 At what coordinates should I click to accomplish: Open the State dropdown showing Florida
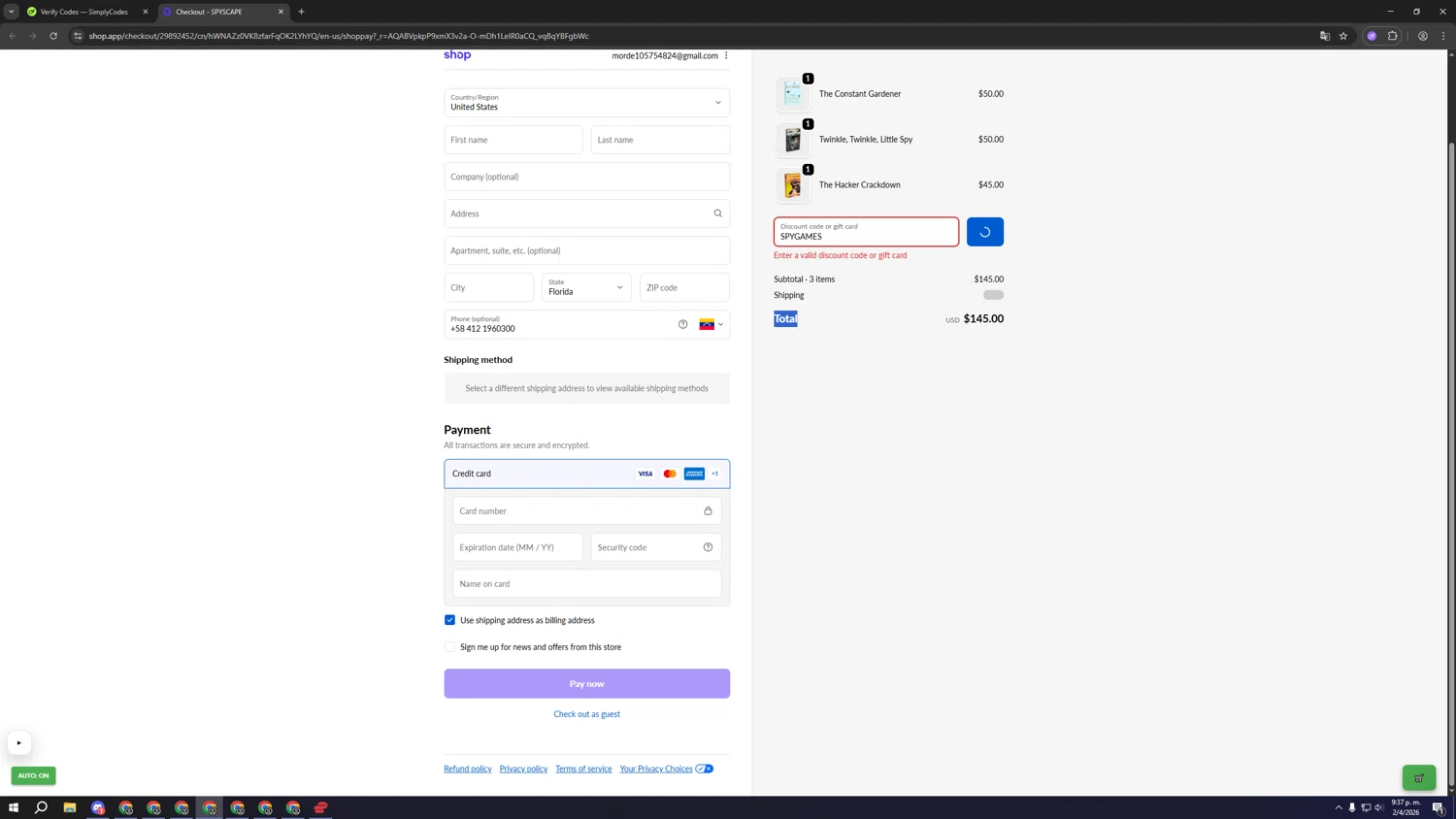(x=586, y=287)
